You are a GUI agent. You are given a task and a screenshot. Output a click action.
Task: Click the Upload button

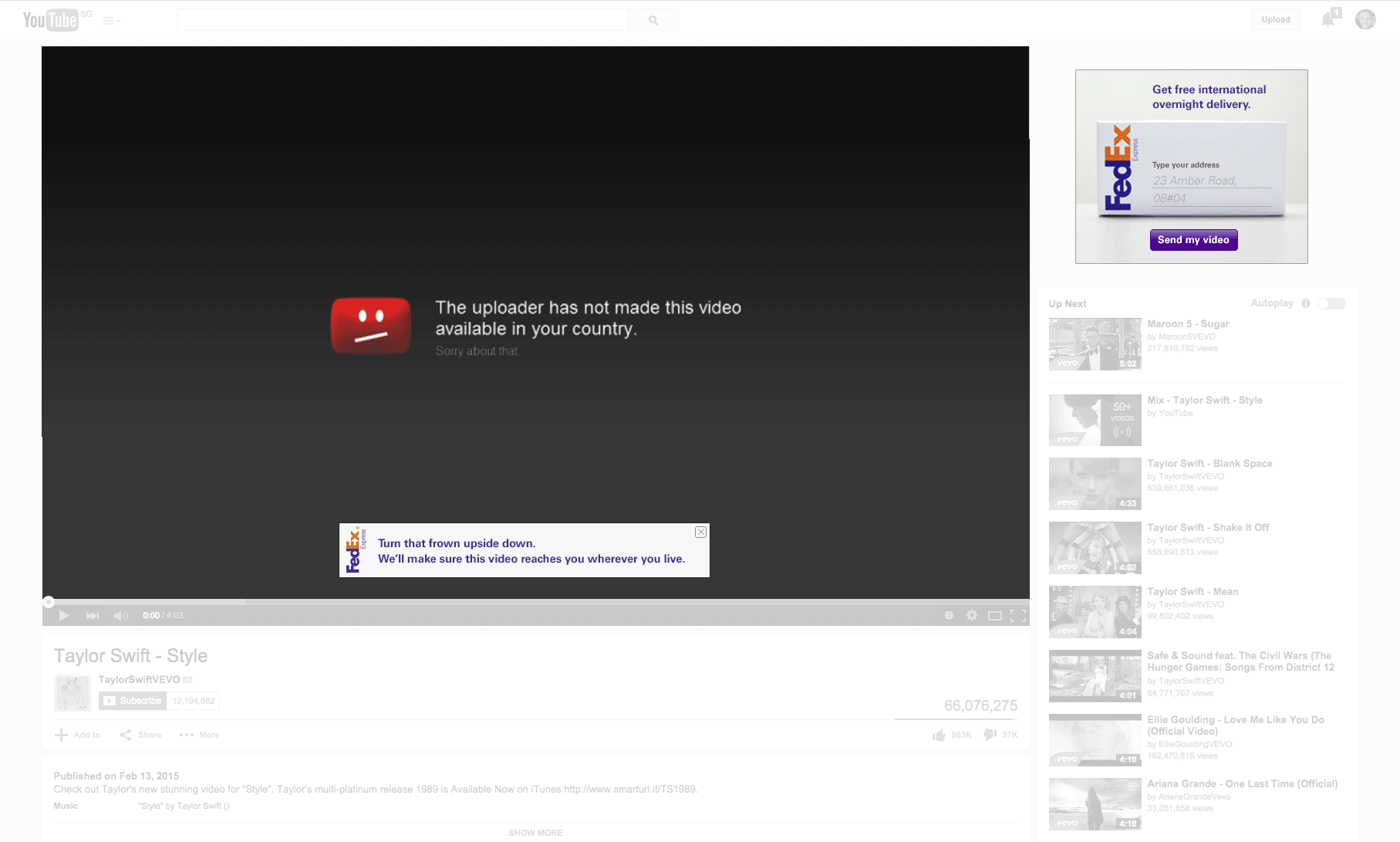click(1276, 20)
